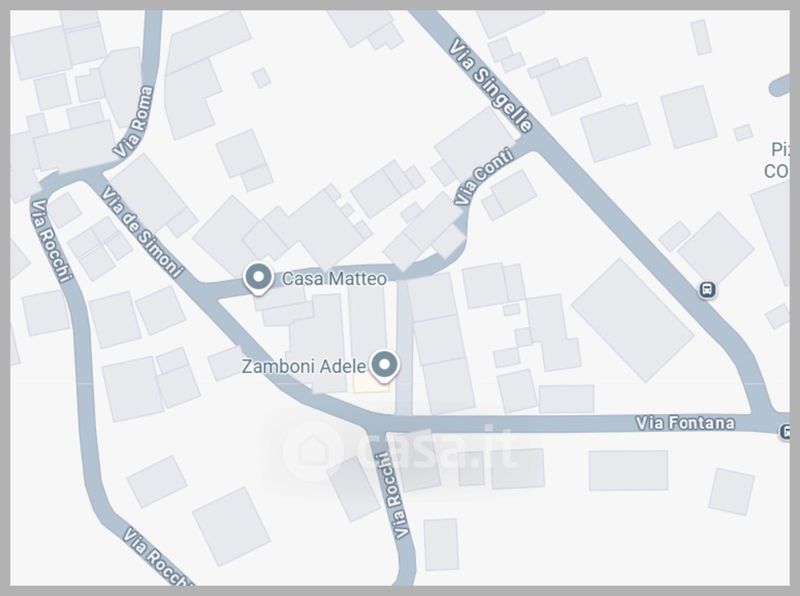Image resolution: width=800 pixels, height=596 pixels.
Task: Open the Casa Matteo place label
Action: 334,279
